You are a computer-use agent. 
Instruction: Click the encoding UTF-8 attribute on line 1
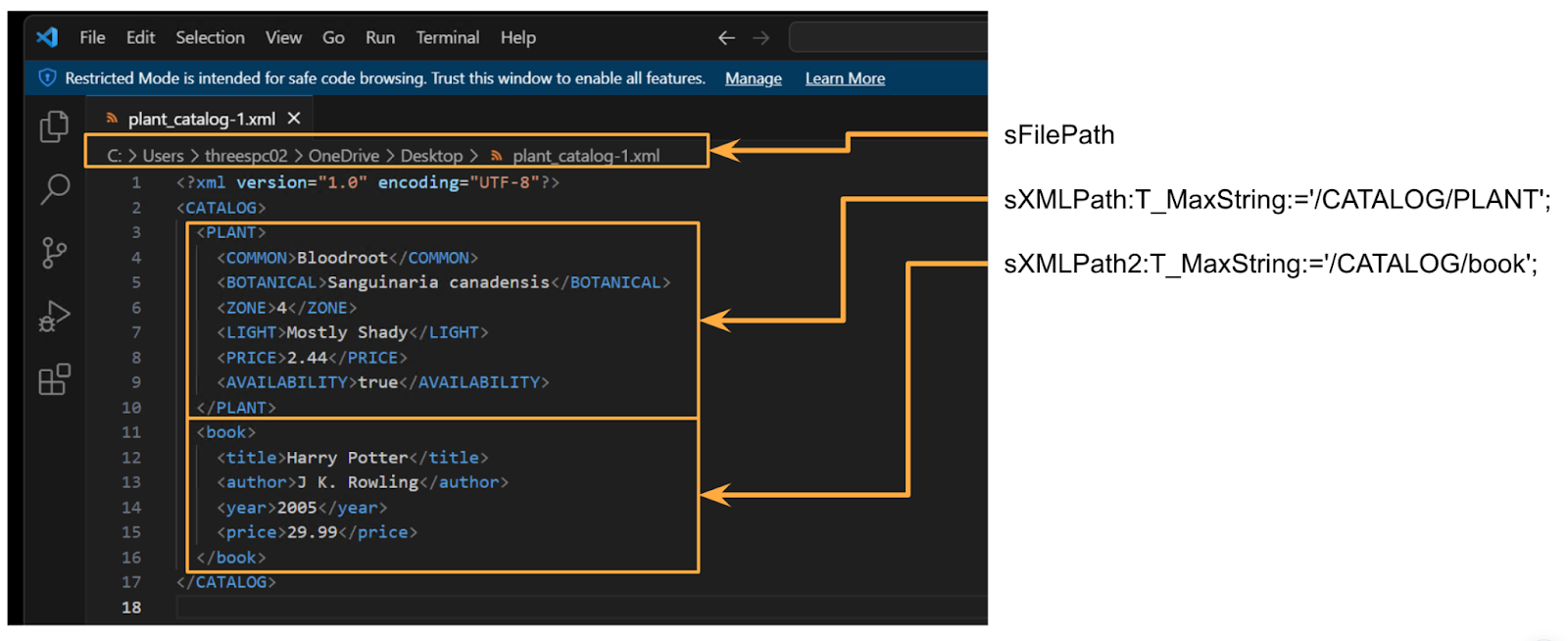(x=459, y=182)
